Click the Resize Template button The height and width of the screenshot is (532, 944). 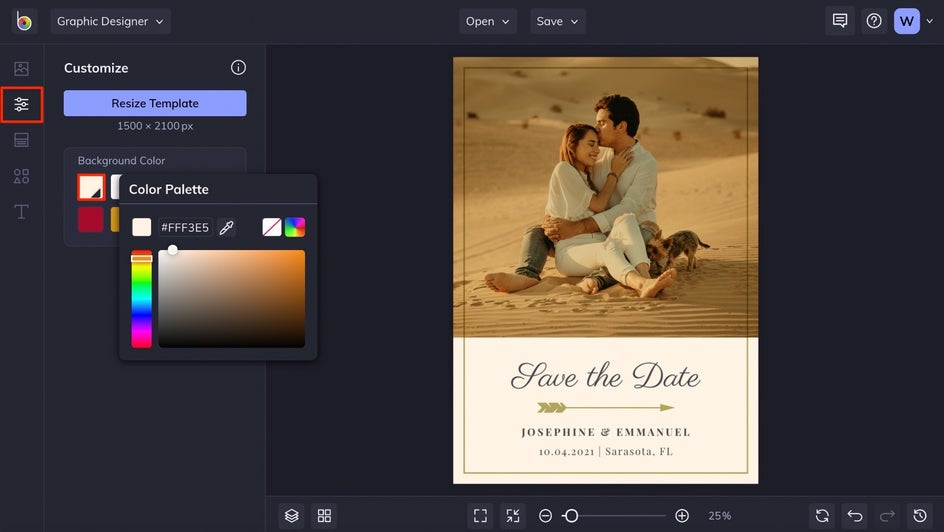(155, 103)
